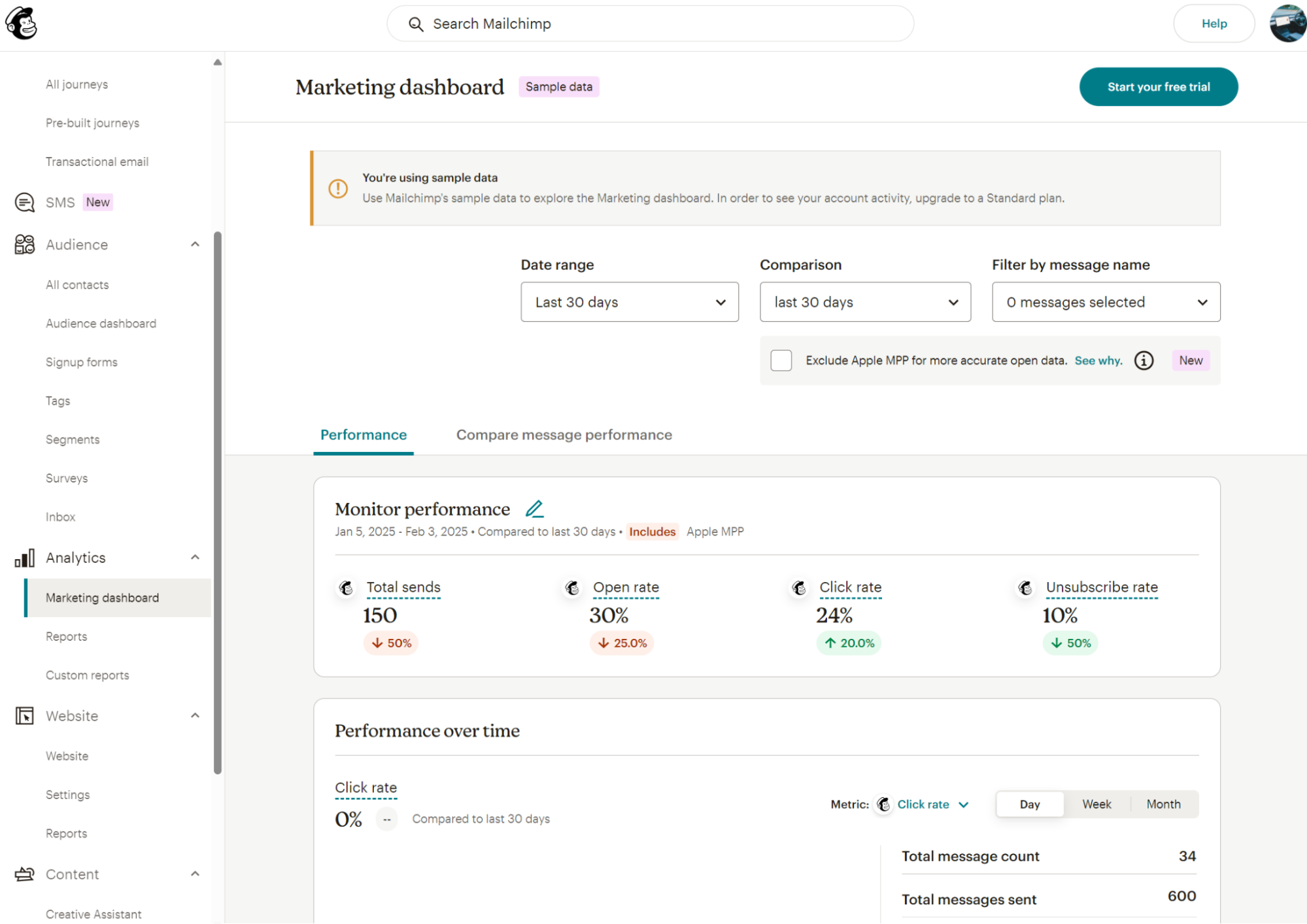Click the Freddie icon beside Unsubscribe rate
Image resolution: width=1307 pixels, height=924 pixels.
[x=1025, y=588]
